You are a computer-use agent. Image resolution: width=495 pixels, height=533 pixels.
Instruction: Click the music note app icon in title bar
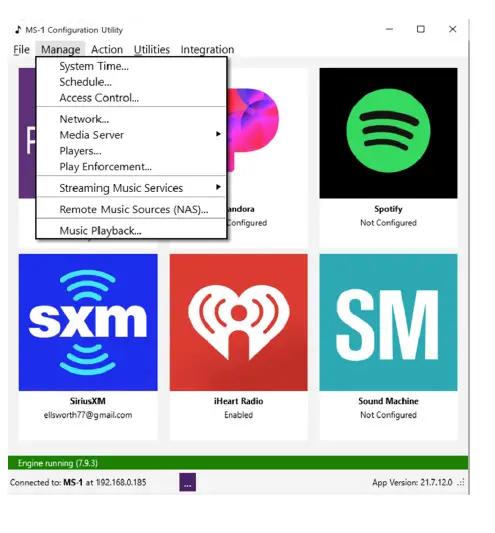click(x=18, y=30)
